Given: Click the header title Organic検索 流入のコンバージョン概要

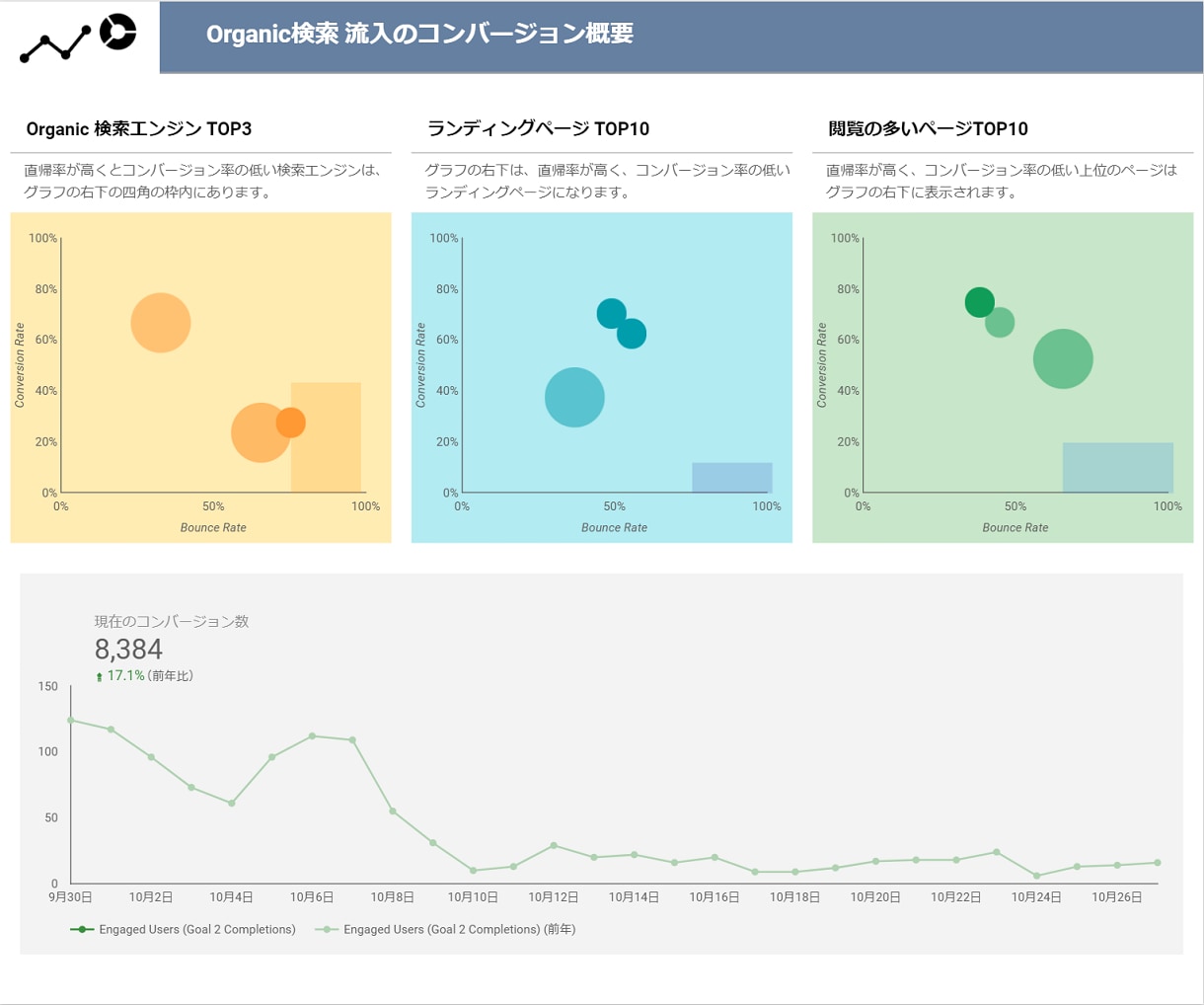Looking at the screenshot, I should pos(419,34).
